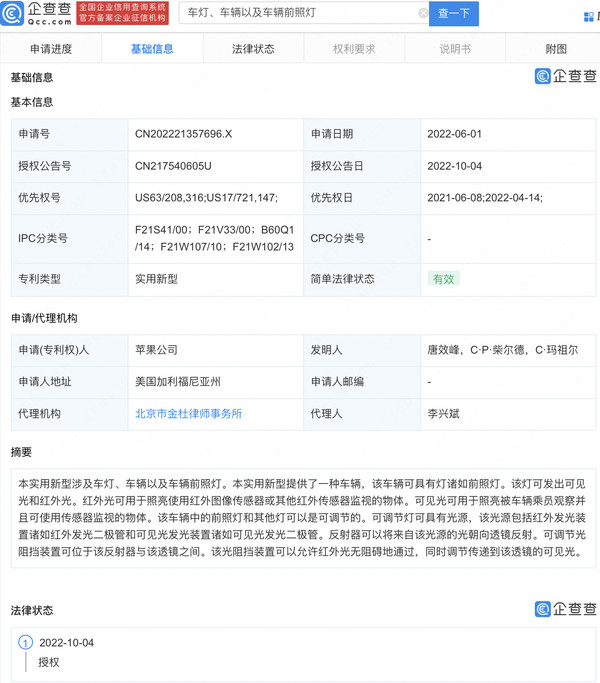Click the 企查查 watermark beside 基础信息 heading
600x683 pixels.
tap(565, 77)
